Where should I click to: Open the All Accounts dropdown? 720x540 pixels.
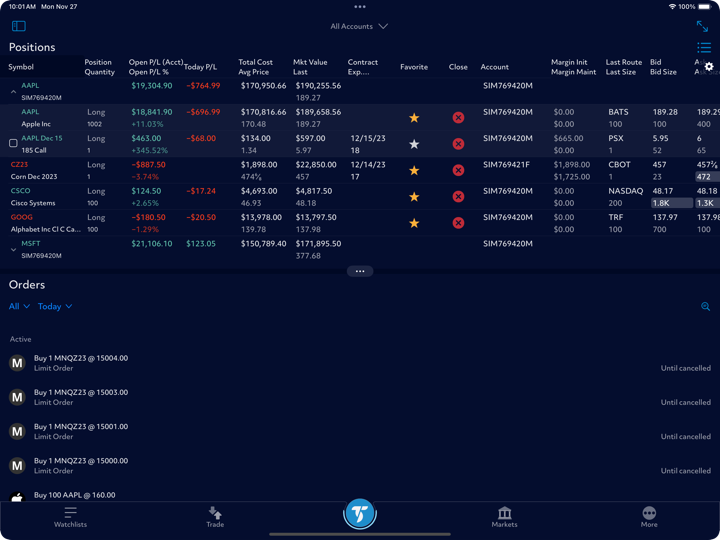click(x=359, y=26)
